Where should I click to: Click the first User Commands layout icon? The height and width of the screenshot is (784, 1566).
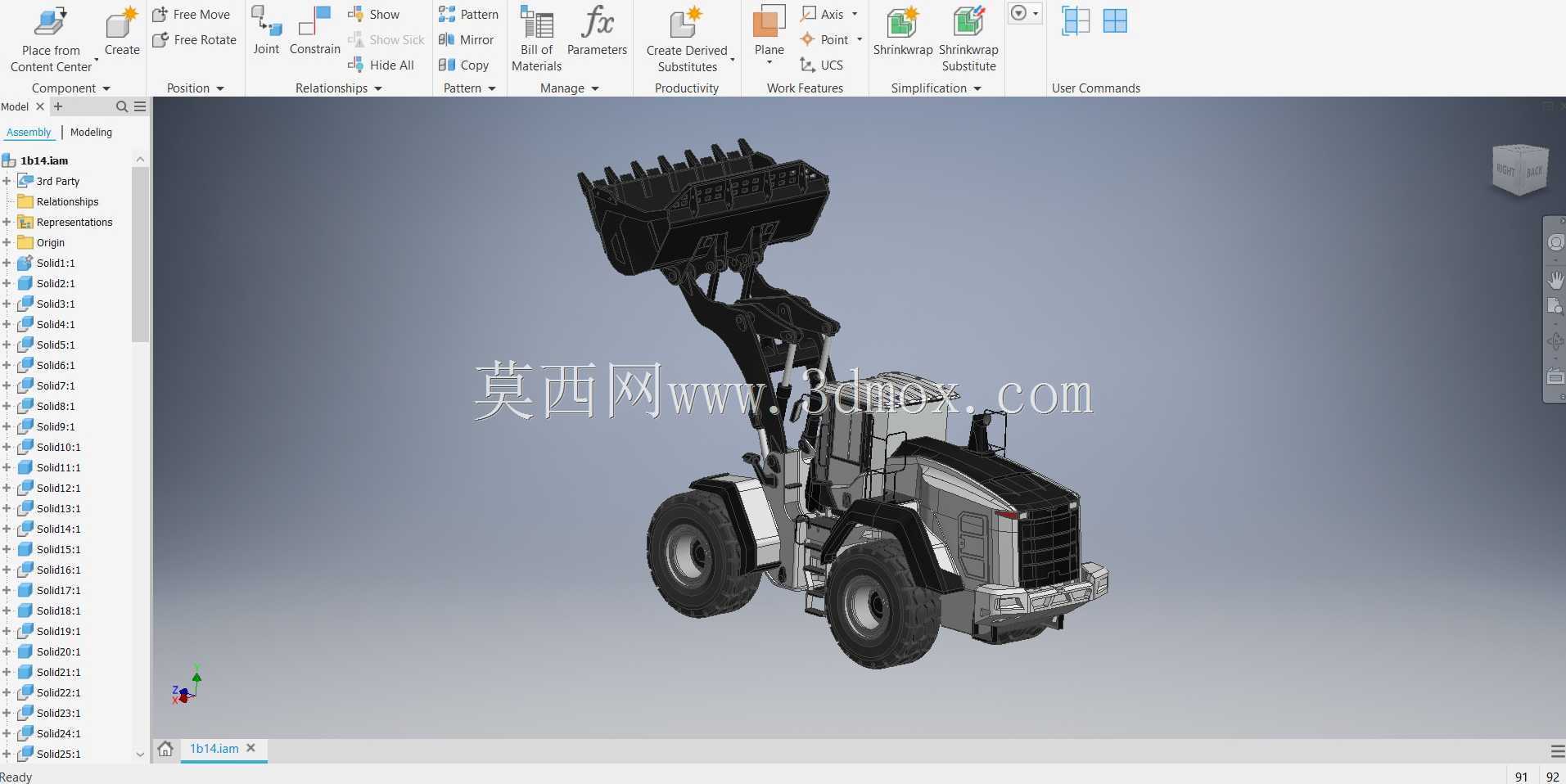(1075, 21)
